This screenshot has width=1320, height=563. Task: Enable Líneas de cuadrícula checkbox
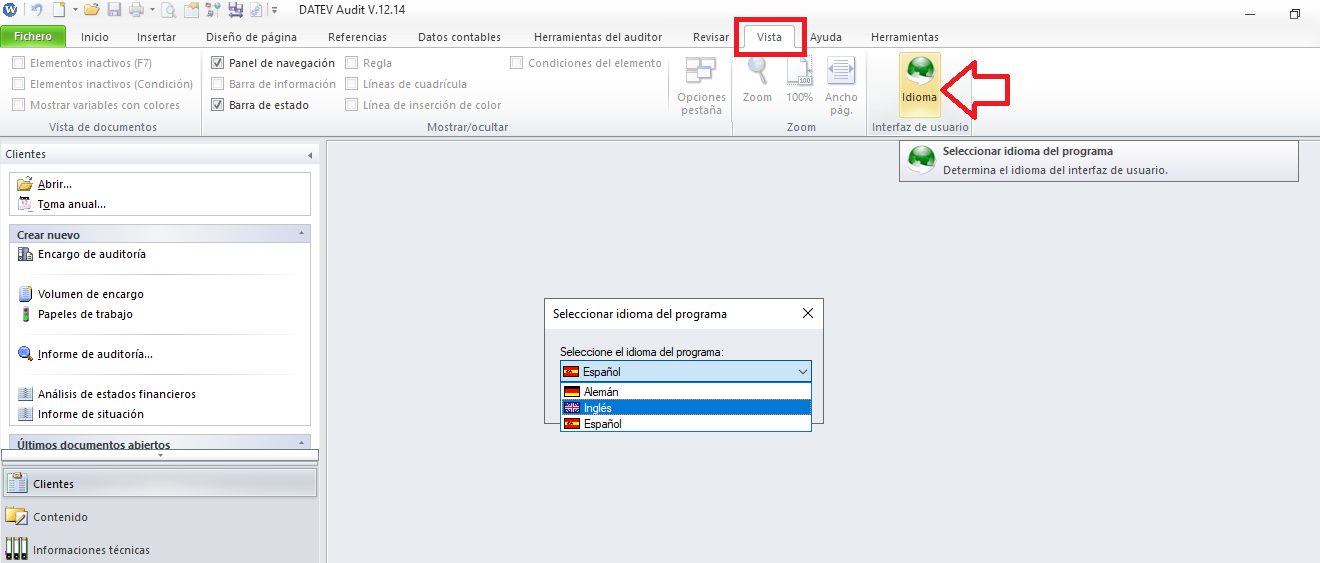(x=352, y=84)
